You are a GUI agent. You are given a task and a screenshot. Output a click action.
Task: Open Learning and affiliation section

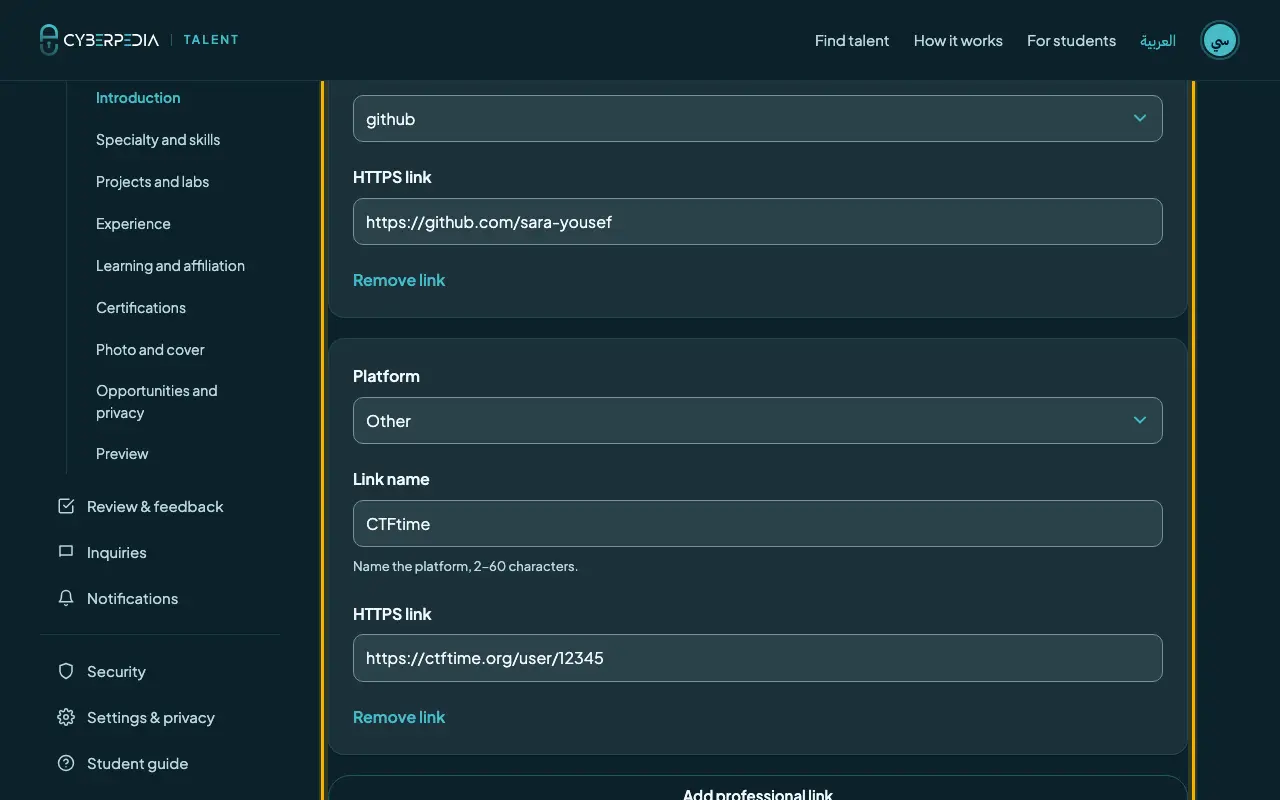[x=170, y=266]
